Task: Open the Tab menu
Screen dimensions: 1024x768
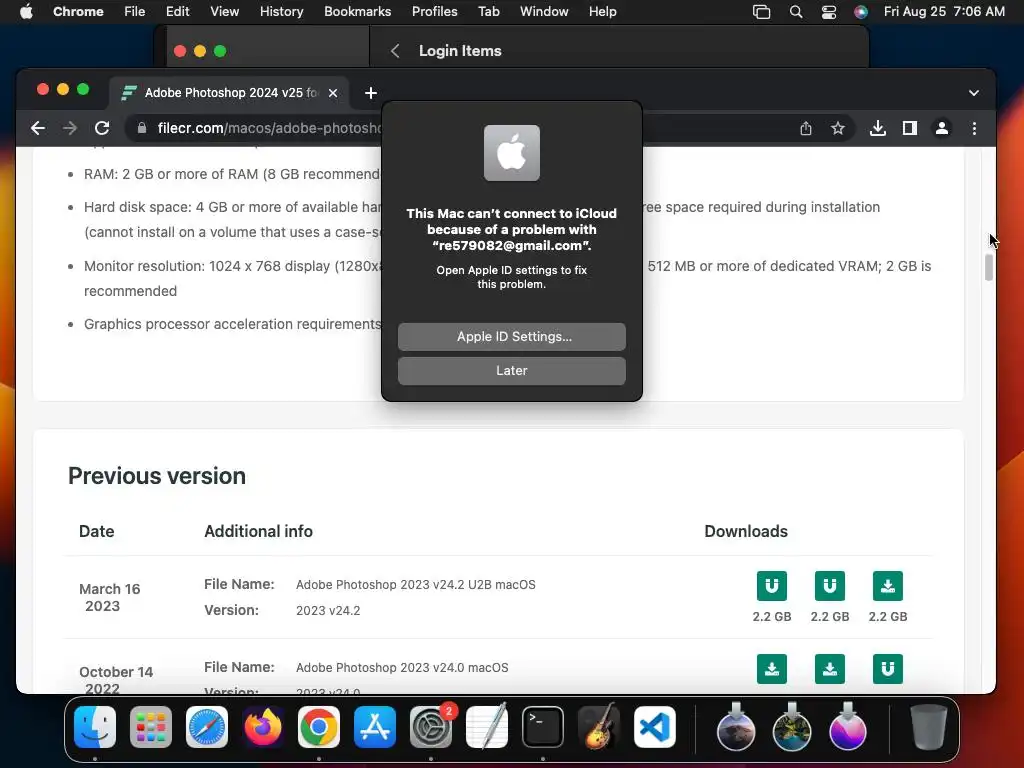Action: click(x=488, y=11)
